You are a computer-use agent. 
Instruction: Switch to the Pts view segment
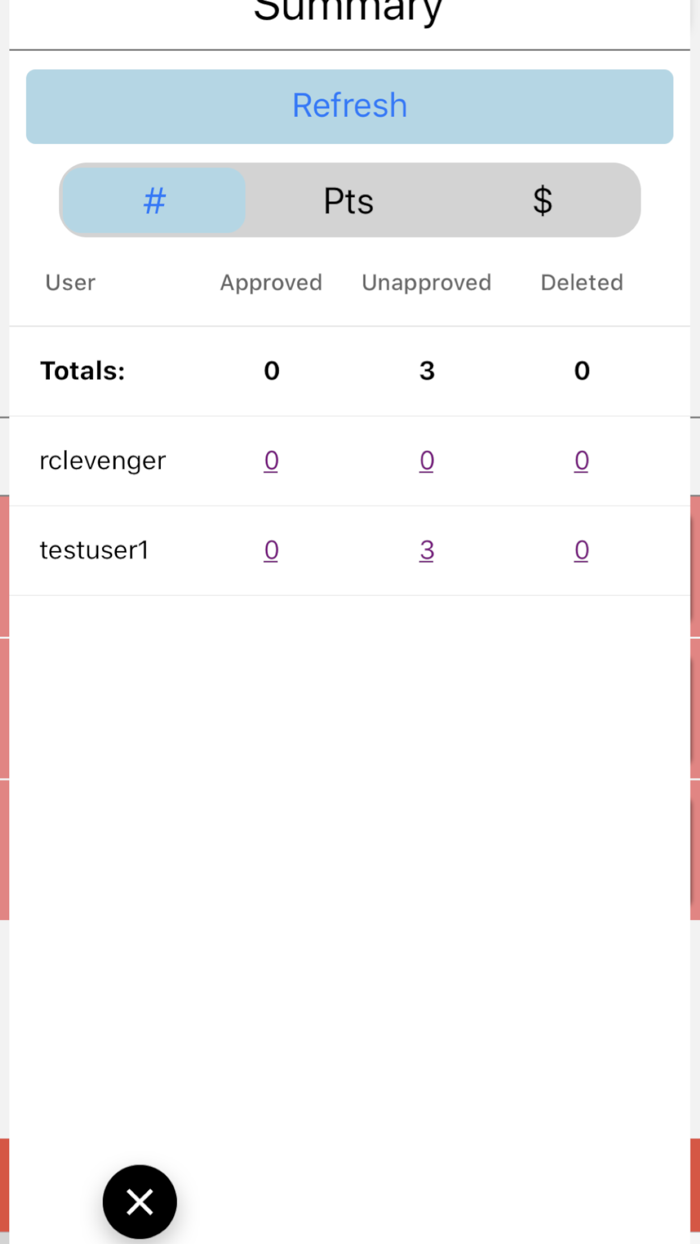click(x=348, y=200)
